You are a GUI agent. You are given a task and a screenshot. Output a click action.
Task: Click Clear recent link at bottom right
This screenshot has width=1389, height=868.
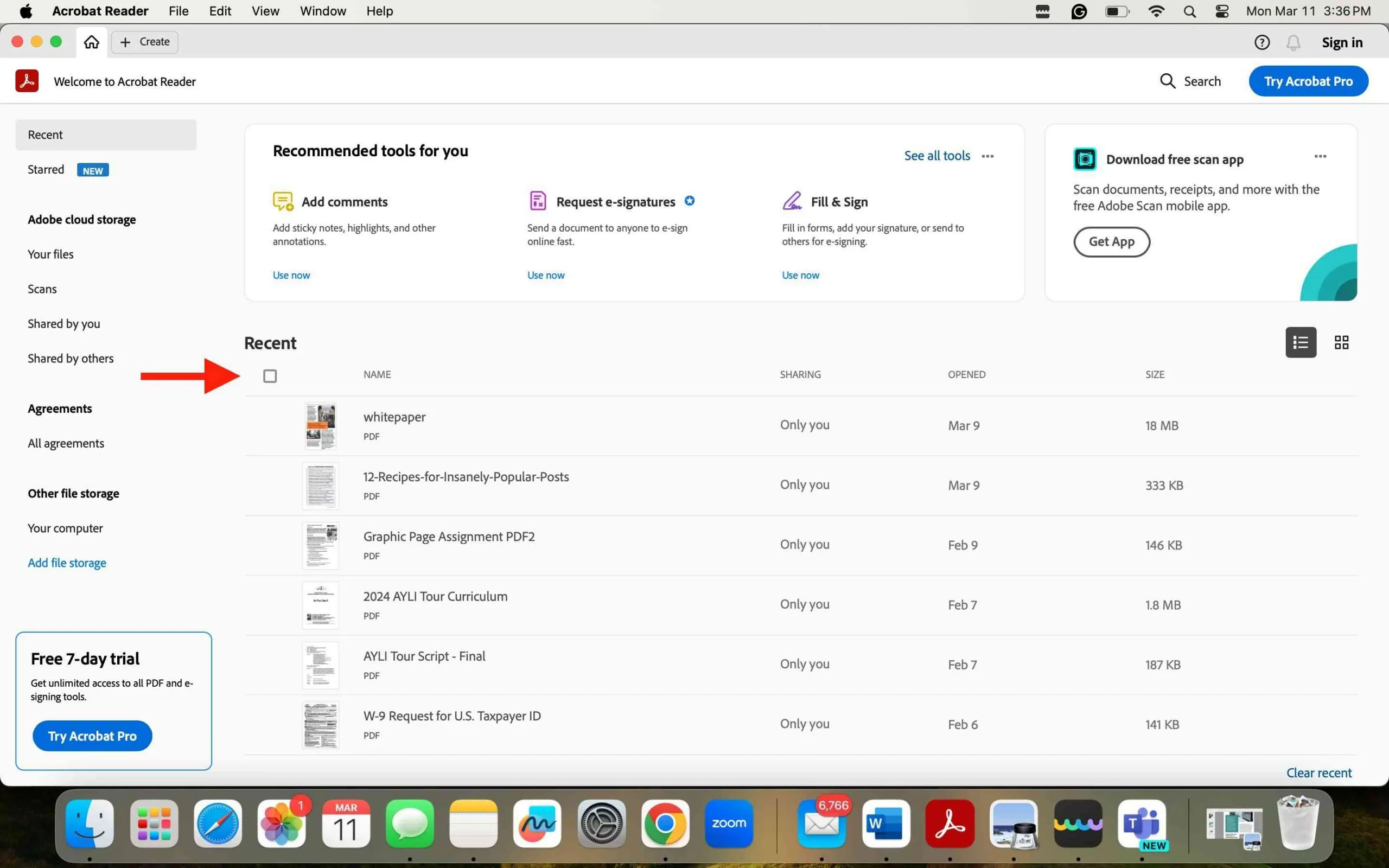pyautogui.click(x=1319, y=772)
